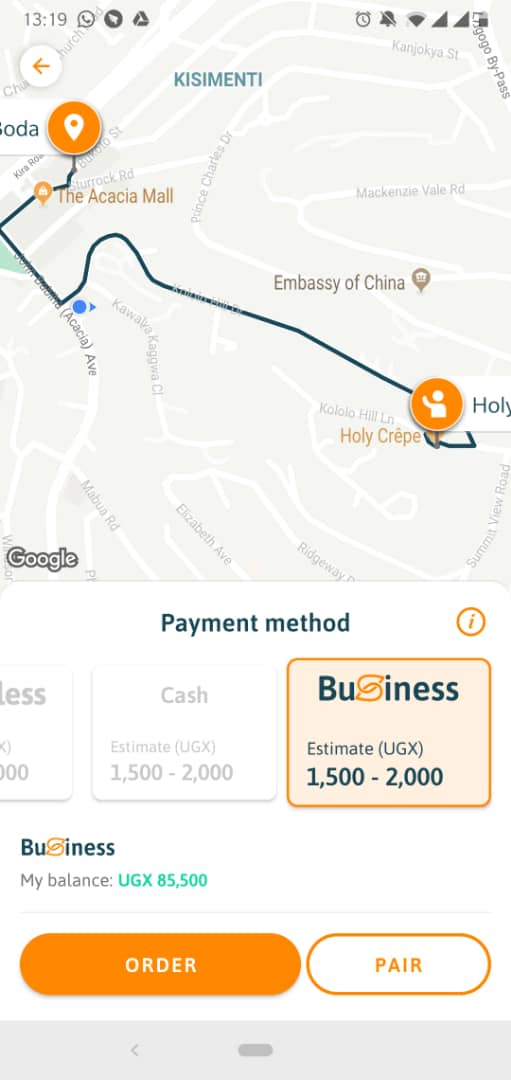The image size is (511, 1080).
Task: Tap the orange pickup location pin marker
Action: pos(74,127)
